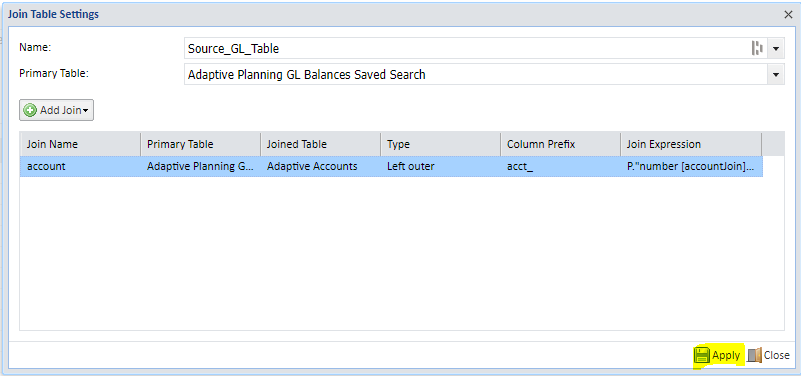
Task: Click the Close button label
Action: (x=776, y=355)
